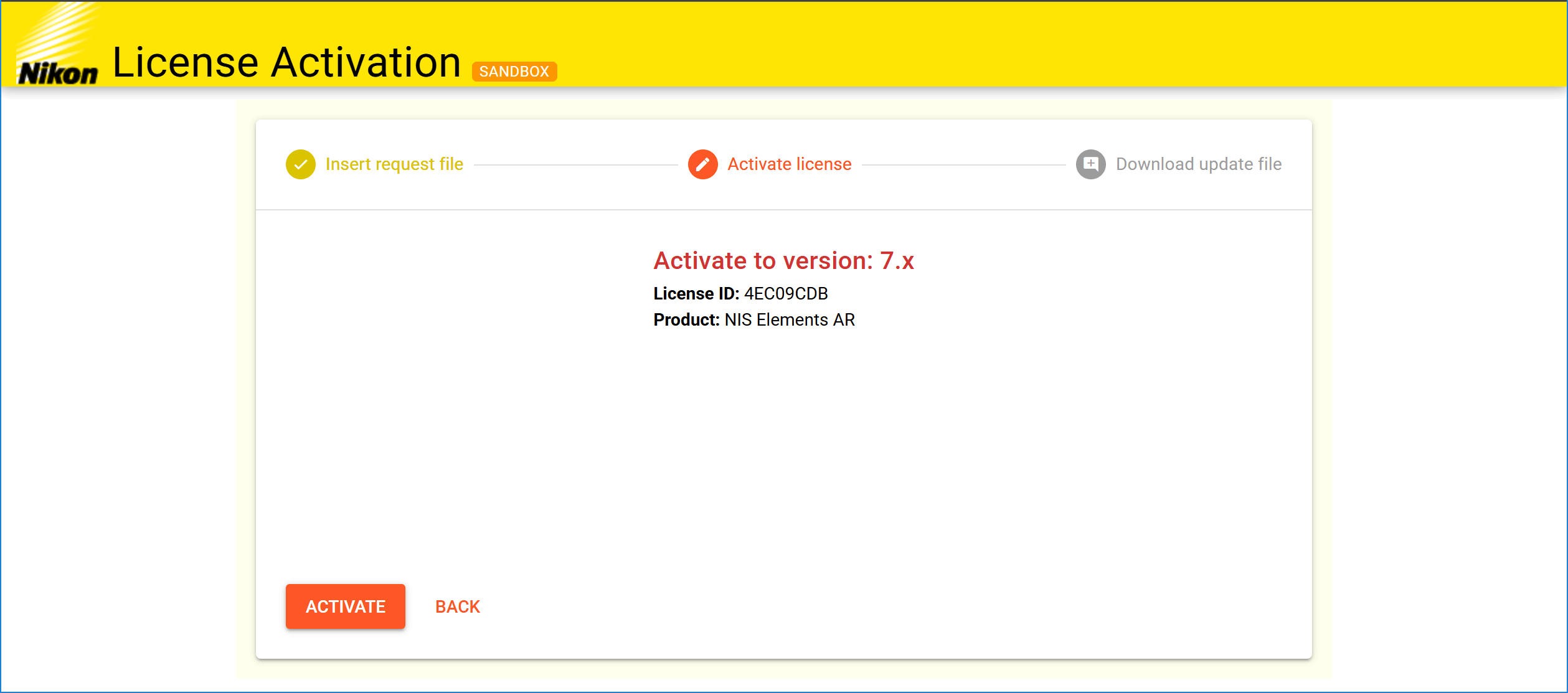The image size is (1568, 693).
Task: Go back using the BACK button
Action: tap(458, 606)
